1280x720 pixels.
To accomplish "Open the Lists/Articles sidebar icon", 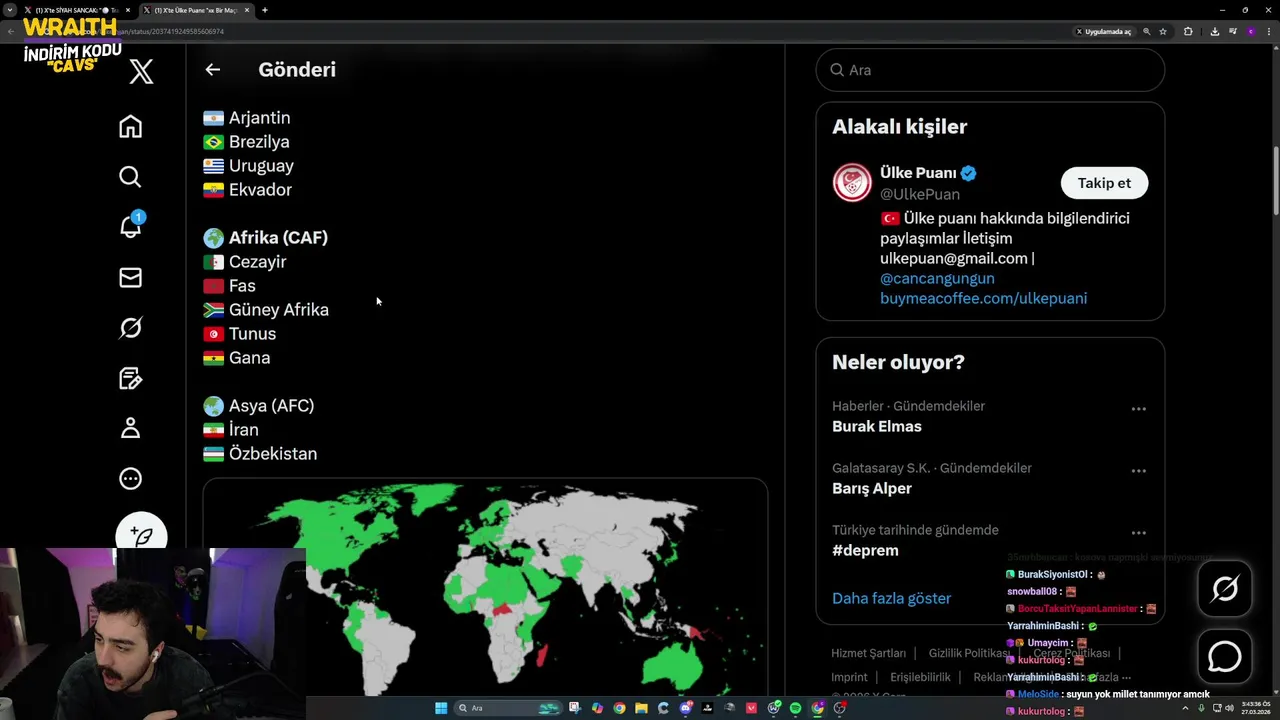I will click(x=130, y=378).
